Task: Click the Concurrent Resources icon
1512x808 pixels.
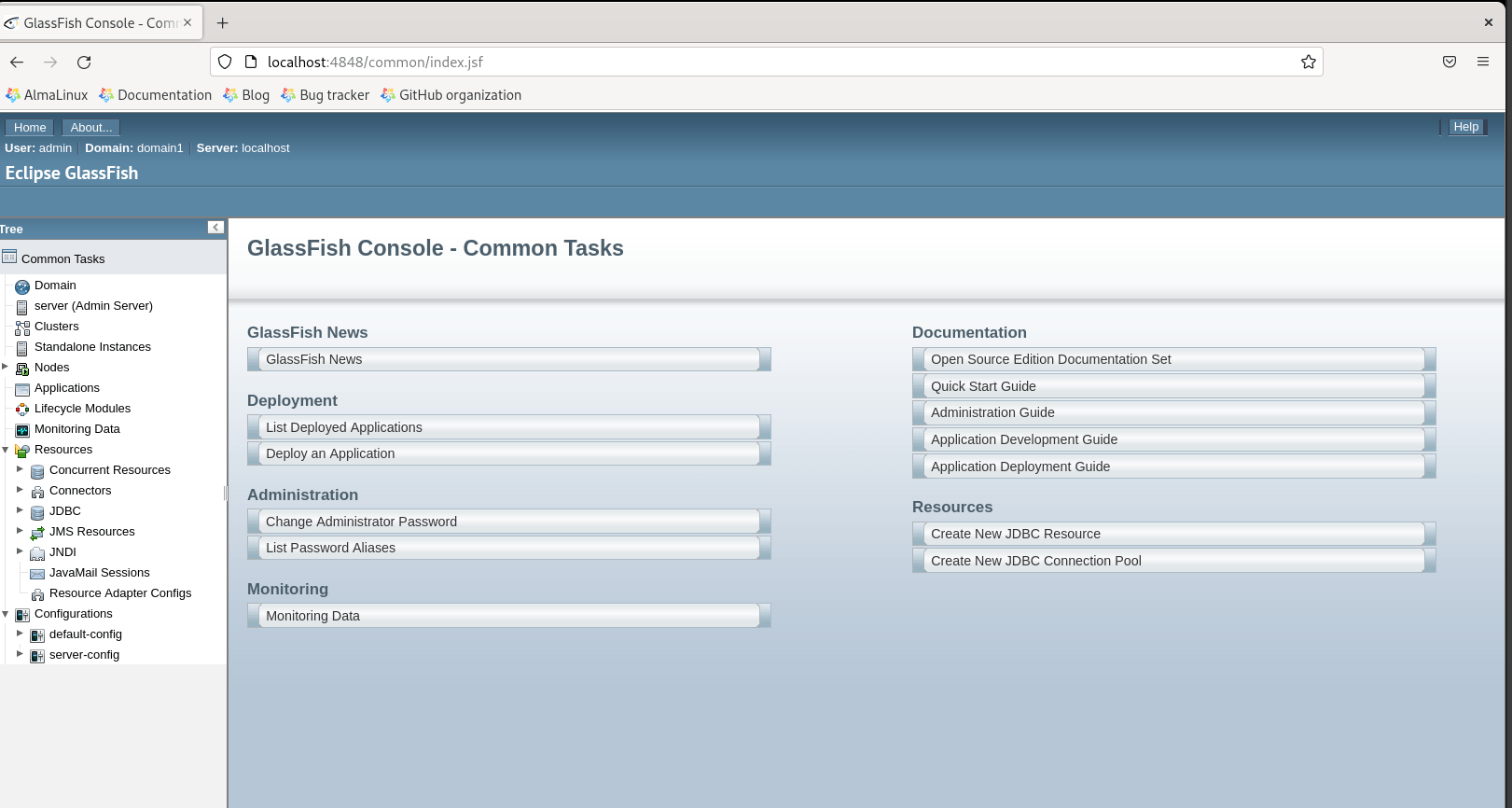Action: [37, 471]
